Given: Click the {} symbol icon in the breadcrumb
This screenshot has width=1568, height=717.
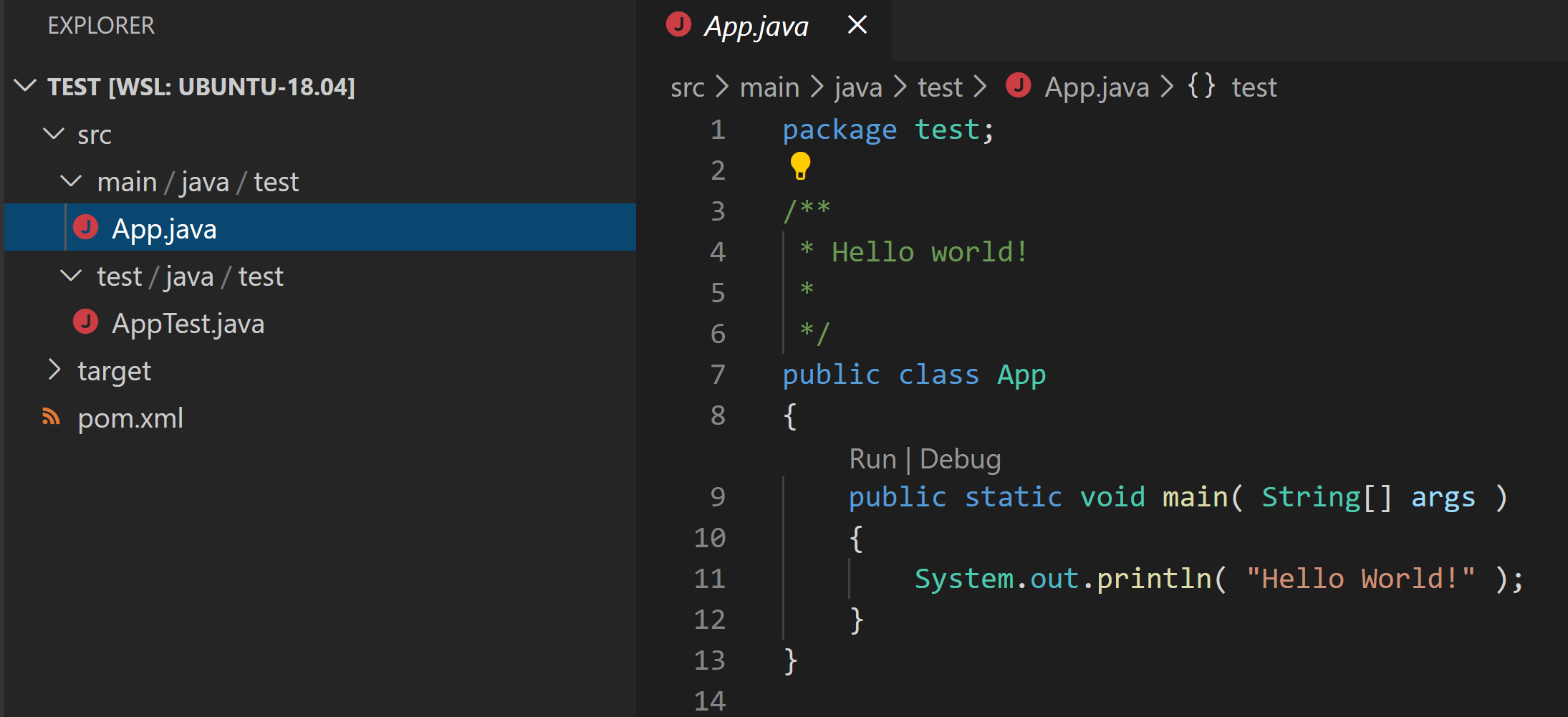Looking at the screenshot, I should click(1201, 86).
